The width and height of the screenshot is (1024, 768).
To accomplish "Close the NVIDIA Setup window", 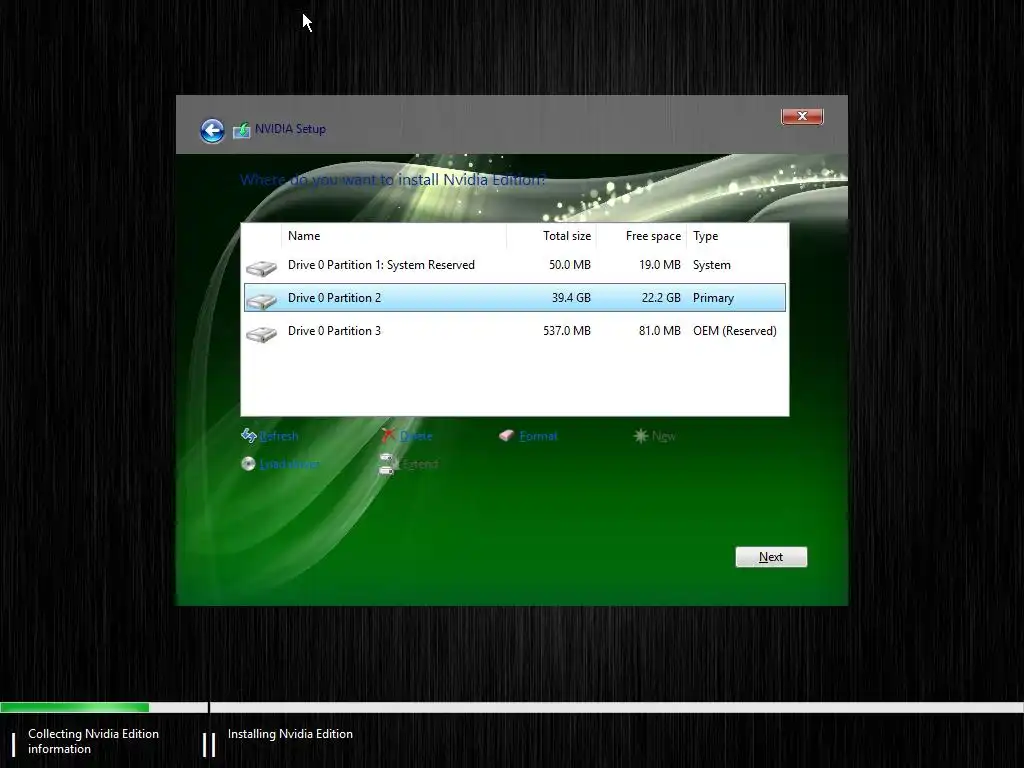I will [802, 116].
